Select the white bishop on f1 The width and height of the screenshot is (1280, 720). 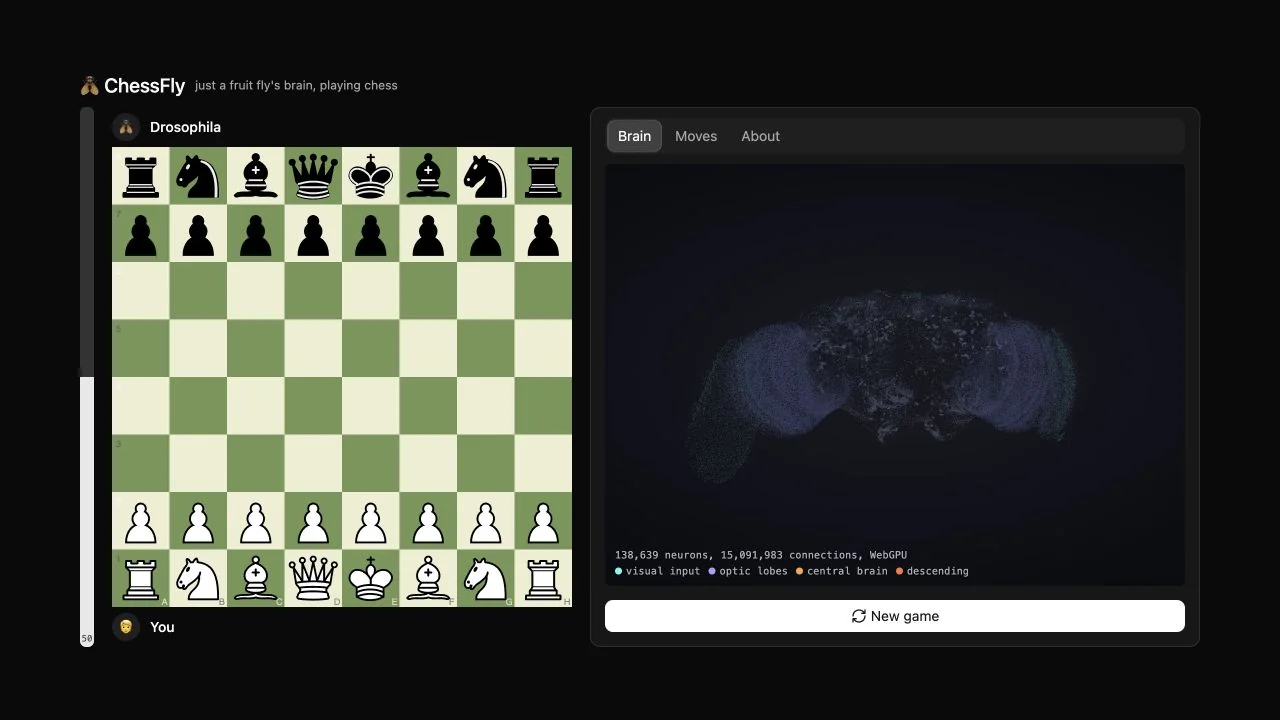(x=428, y=578)
